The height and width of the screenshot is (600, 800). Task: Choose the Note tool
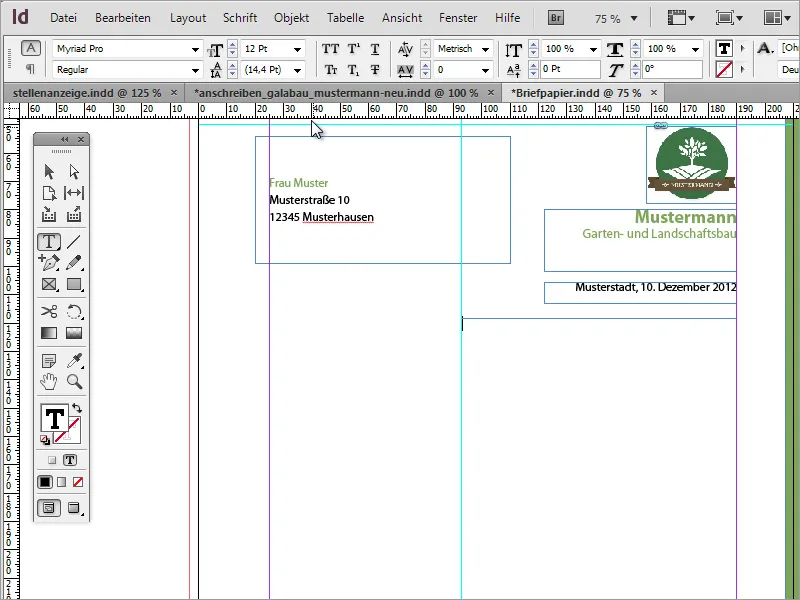49,361
